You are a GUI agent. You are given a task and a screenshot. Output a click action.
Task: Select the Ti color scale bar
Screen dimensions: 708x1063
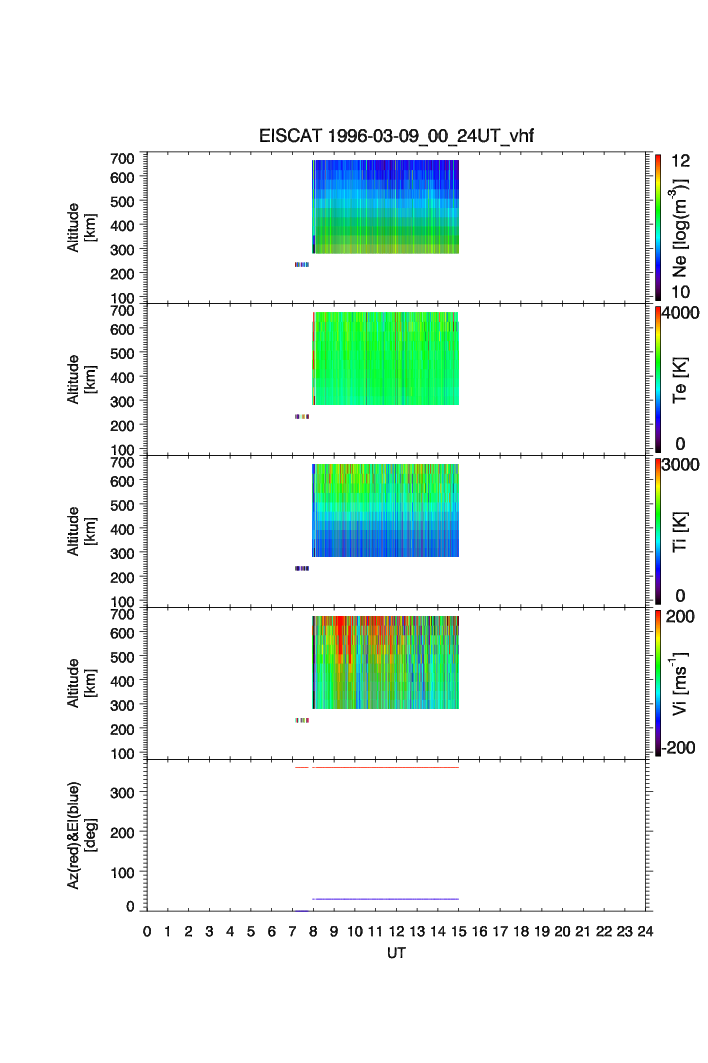point(657,531)
